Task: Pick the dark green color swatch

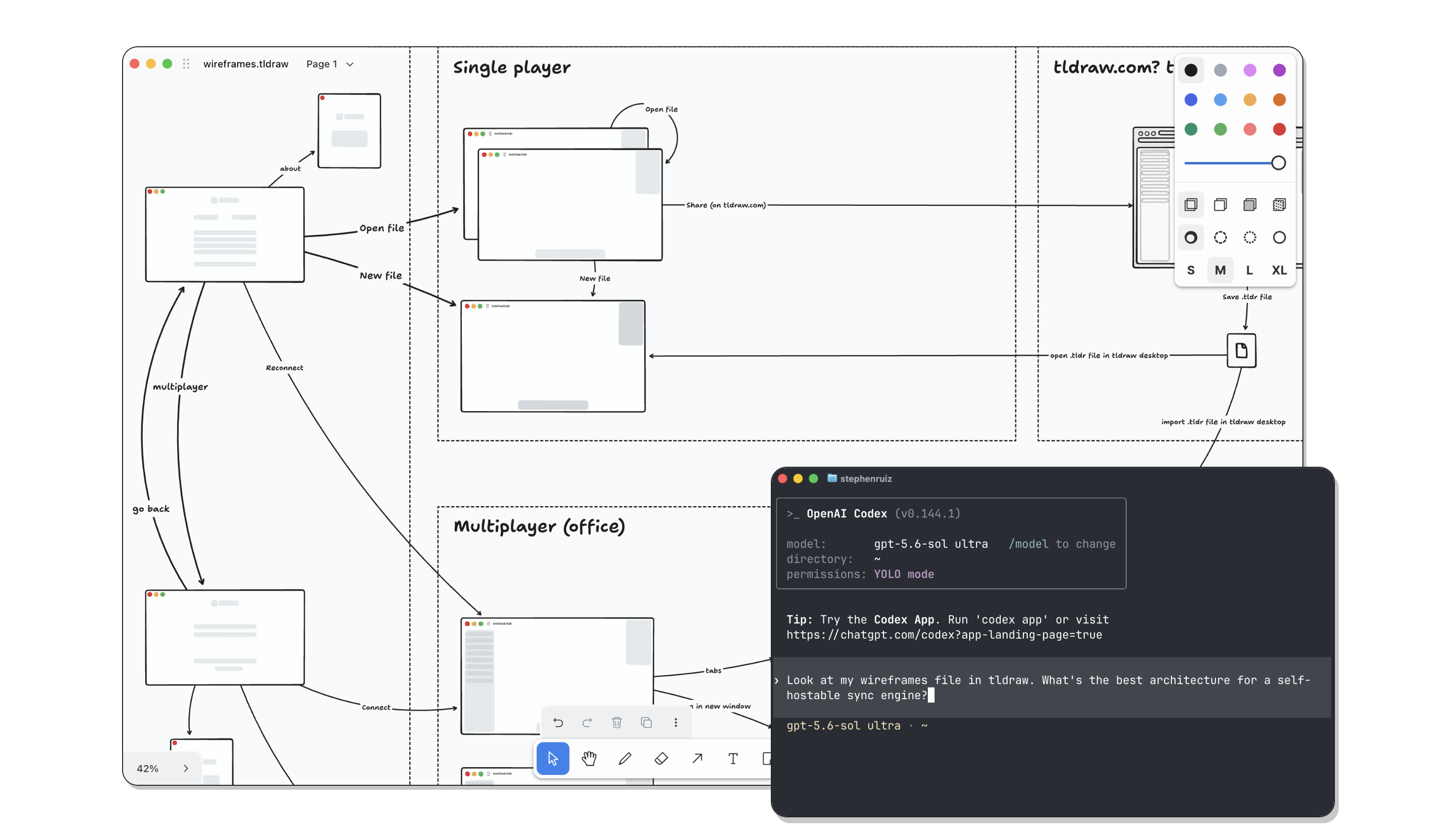Action: pyautogui.click(x=1191, y=129)
